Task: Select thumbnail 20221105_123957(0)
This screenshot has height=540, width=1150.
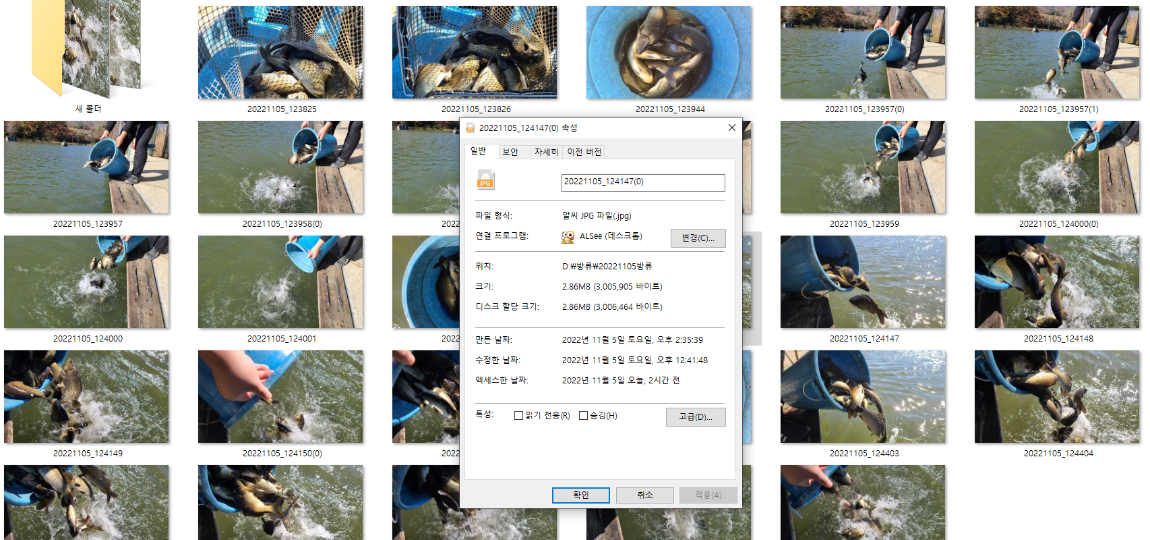Action: pos(862,52)
